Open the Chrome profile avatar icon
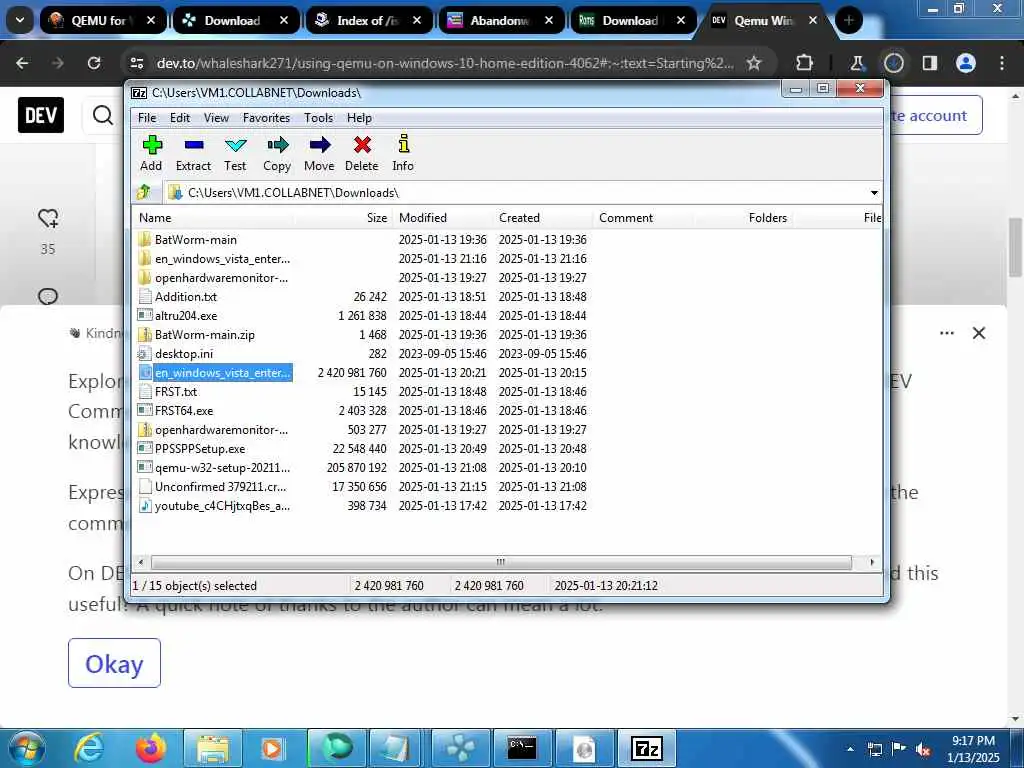 (x=965, y=63)
